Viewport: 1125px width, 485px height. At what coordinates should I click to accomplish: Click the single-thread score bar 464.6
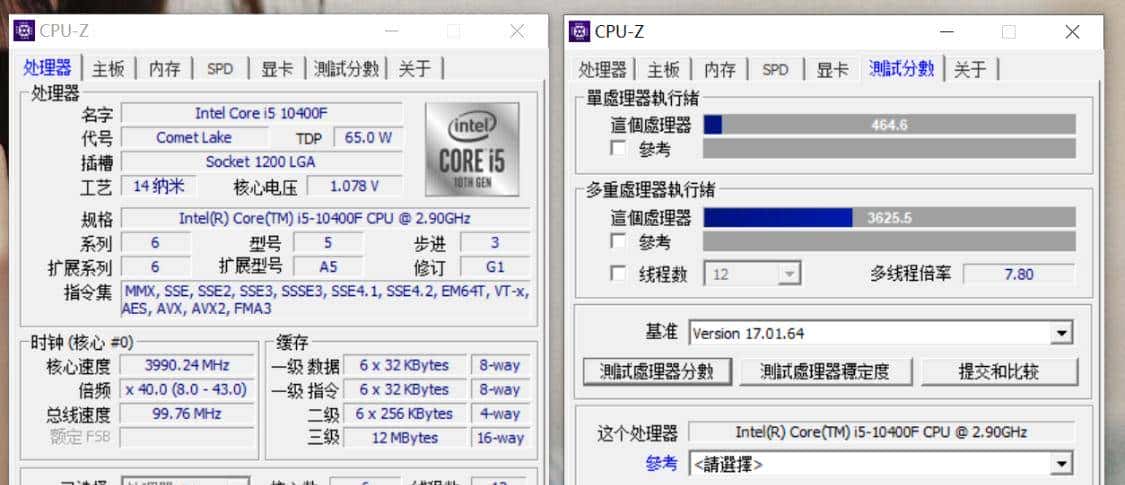[x=890, y=125]
